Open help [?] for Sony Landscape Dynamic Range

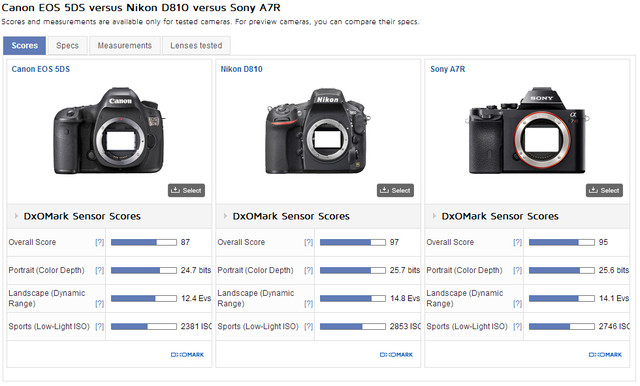click(x=518, y=304)
